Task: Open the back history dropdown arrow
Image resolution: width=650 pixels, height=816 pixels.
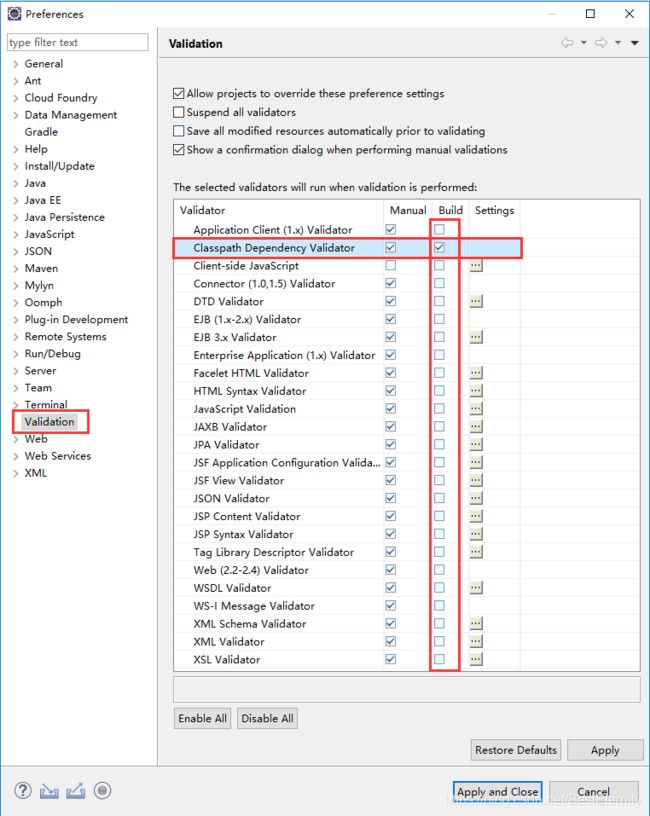Action: [x=584, y=43]
